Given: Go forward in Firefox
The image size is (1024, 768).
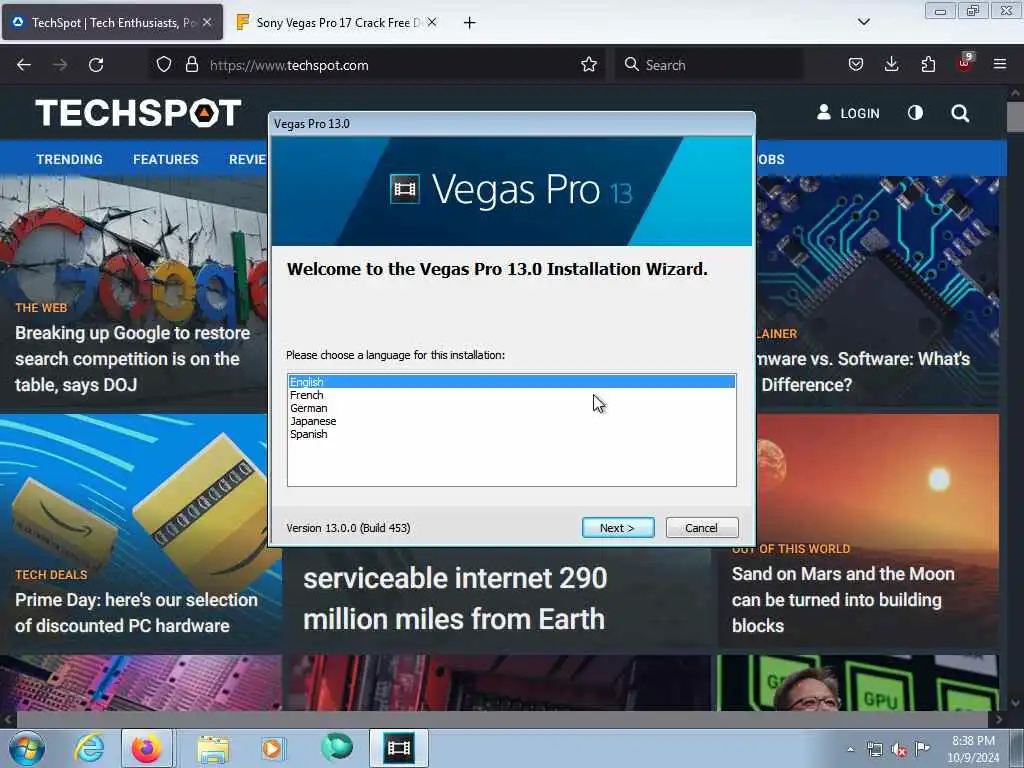Looking at the screenshot, I should coord(60,65).
